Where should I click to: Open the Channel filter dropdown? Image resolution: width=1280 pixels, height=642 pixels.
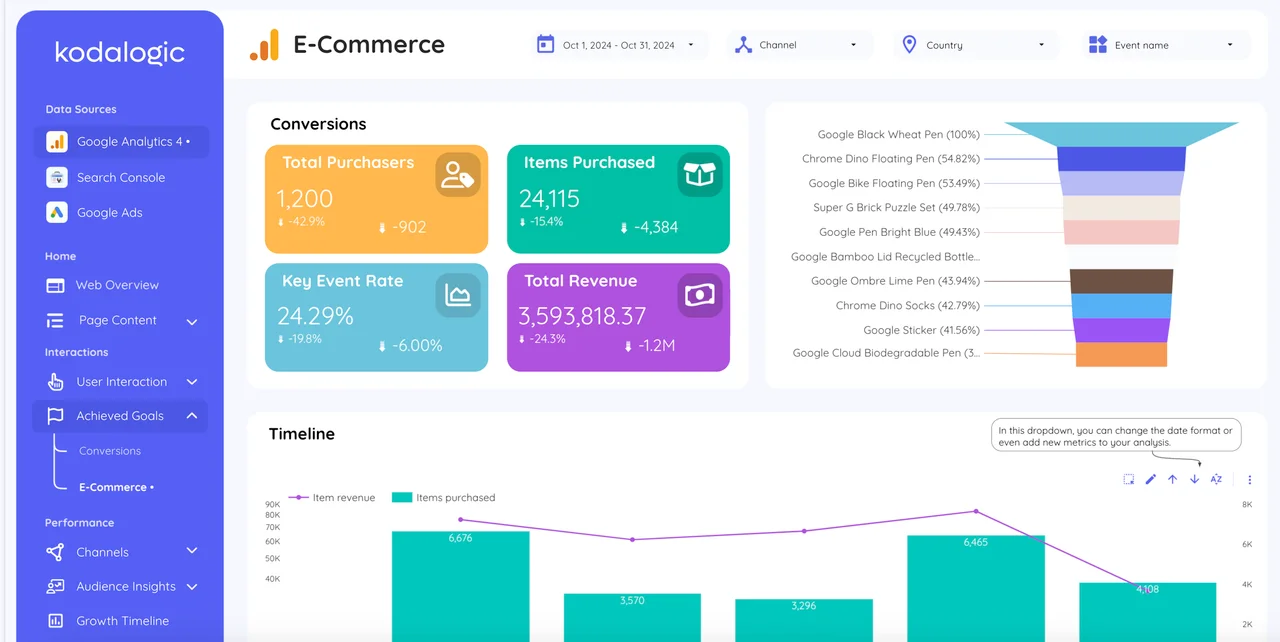click(x=799, y=45)
